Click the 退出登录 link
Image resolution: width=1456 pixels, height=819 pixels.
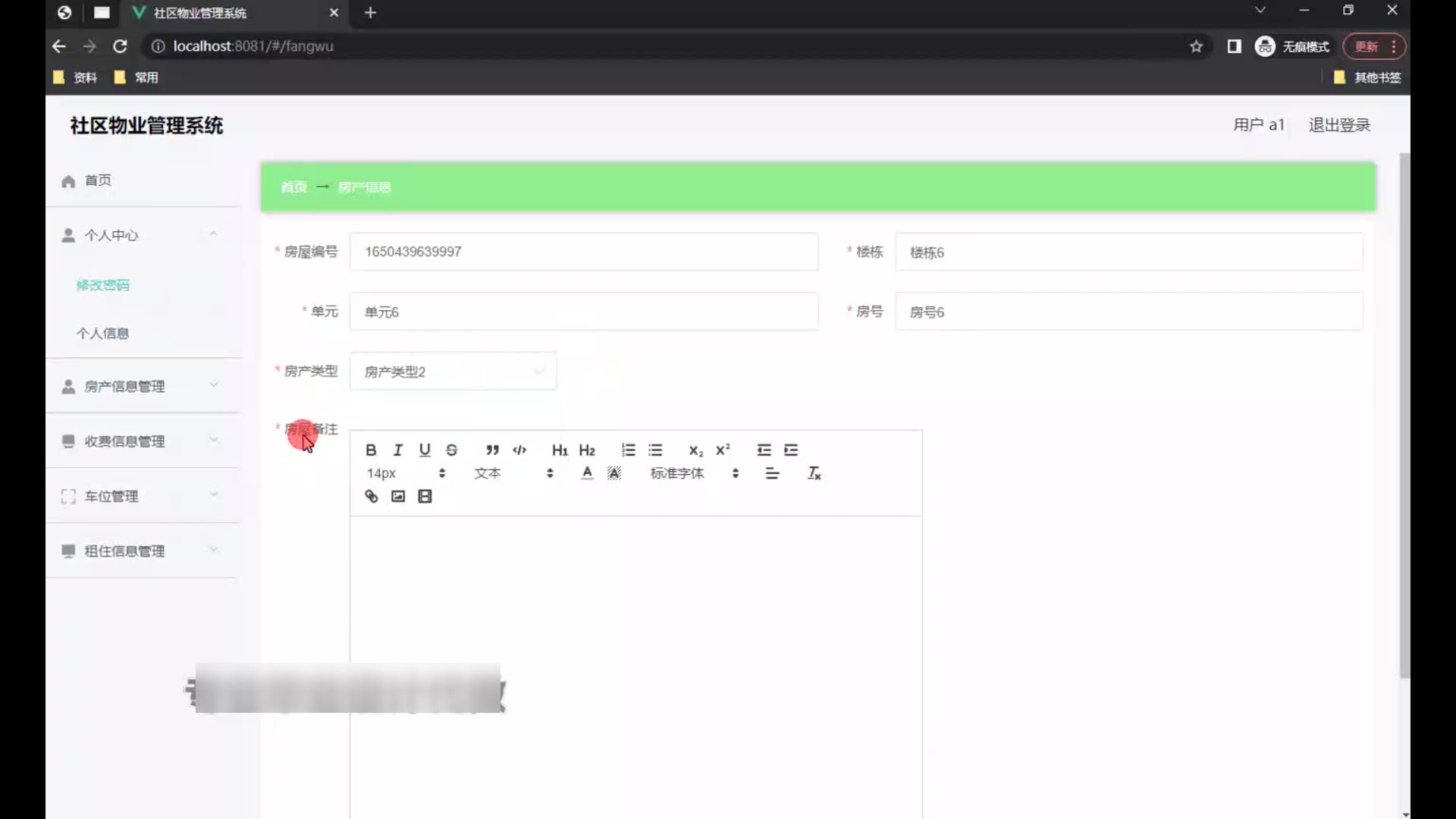click(1339, 125)
